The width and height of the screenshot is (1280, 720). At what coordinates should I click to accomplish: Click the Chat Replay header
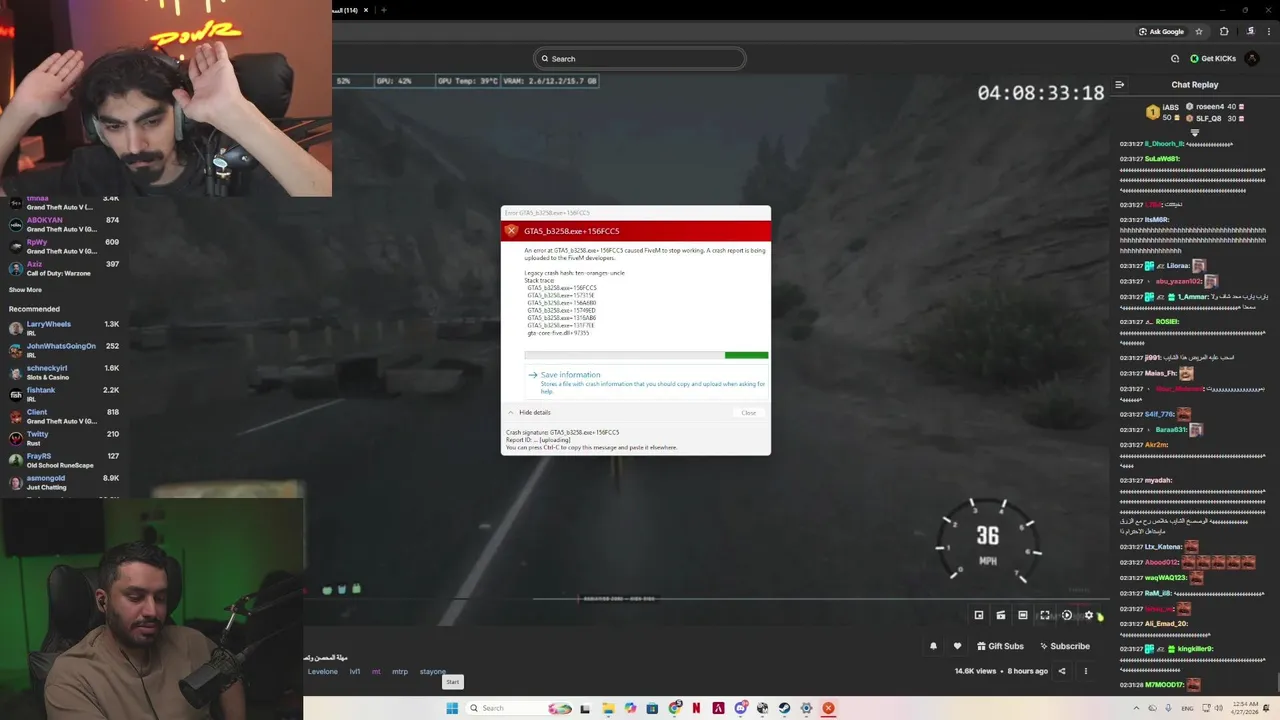coord(1195,85)
